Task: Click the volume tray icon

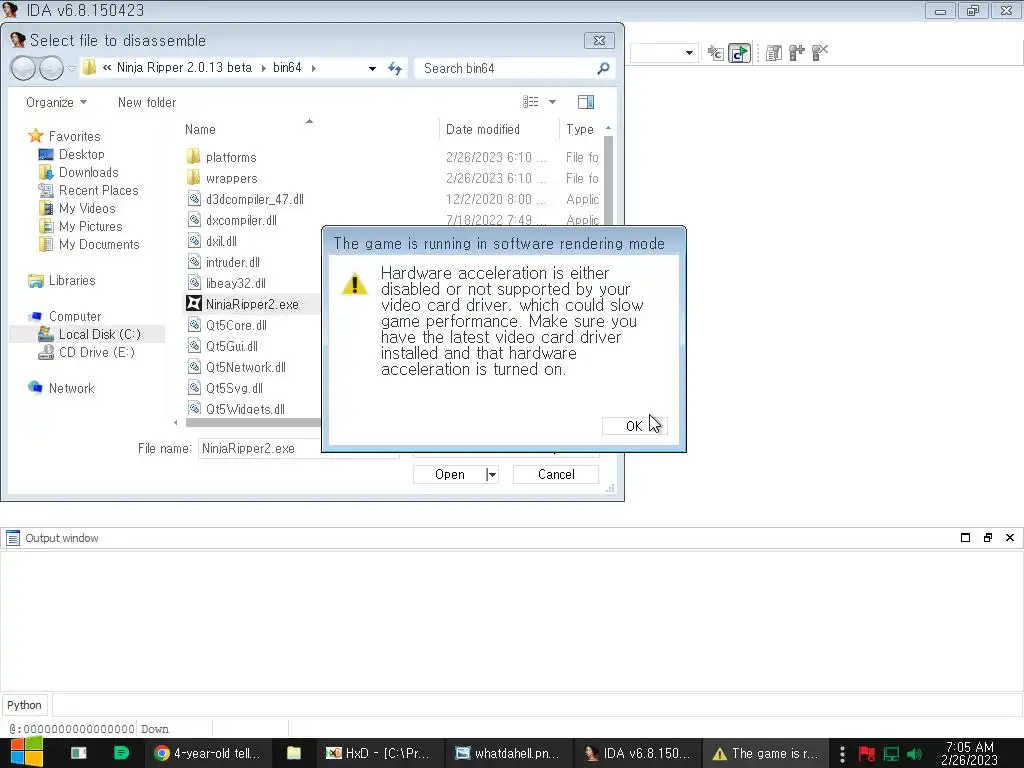Action: tap(914, 754)
